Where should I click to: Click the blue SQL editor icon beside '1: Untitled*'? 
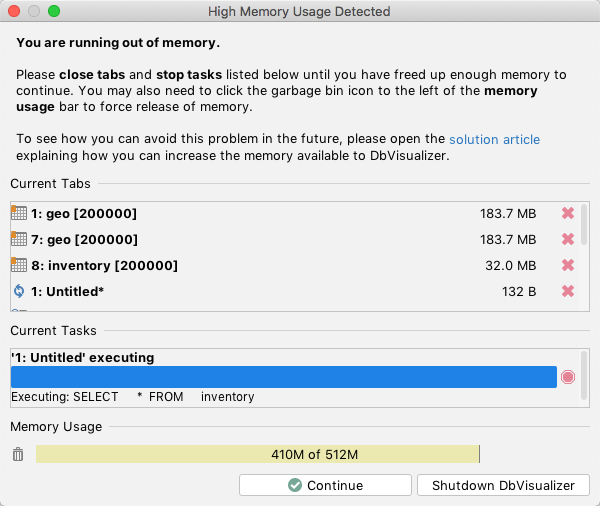pos(18,291)
